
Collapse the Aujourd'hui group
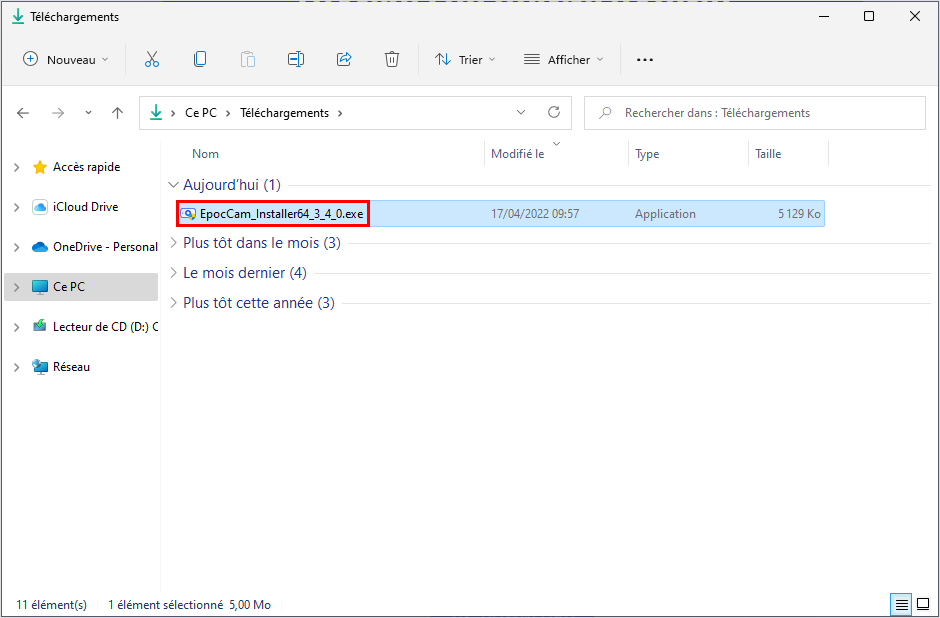pos(173,185)
